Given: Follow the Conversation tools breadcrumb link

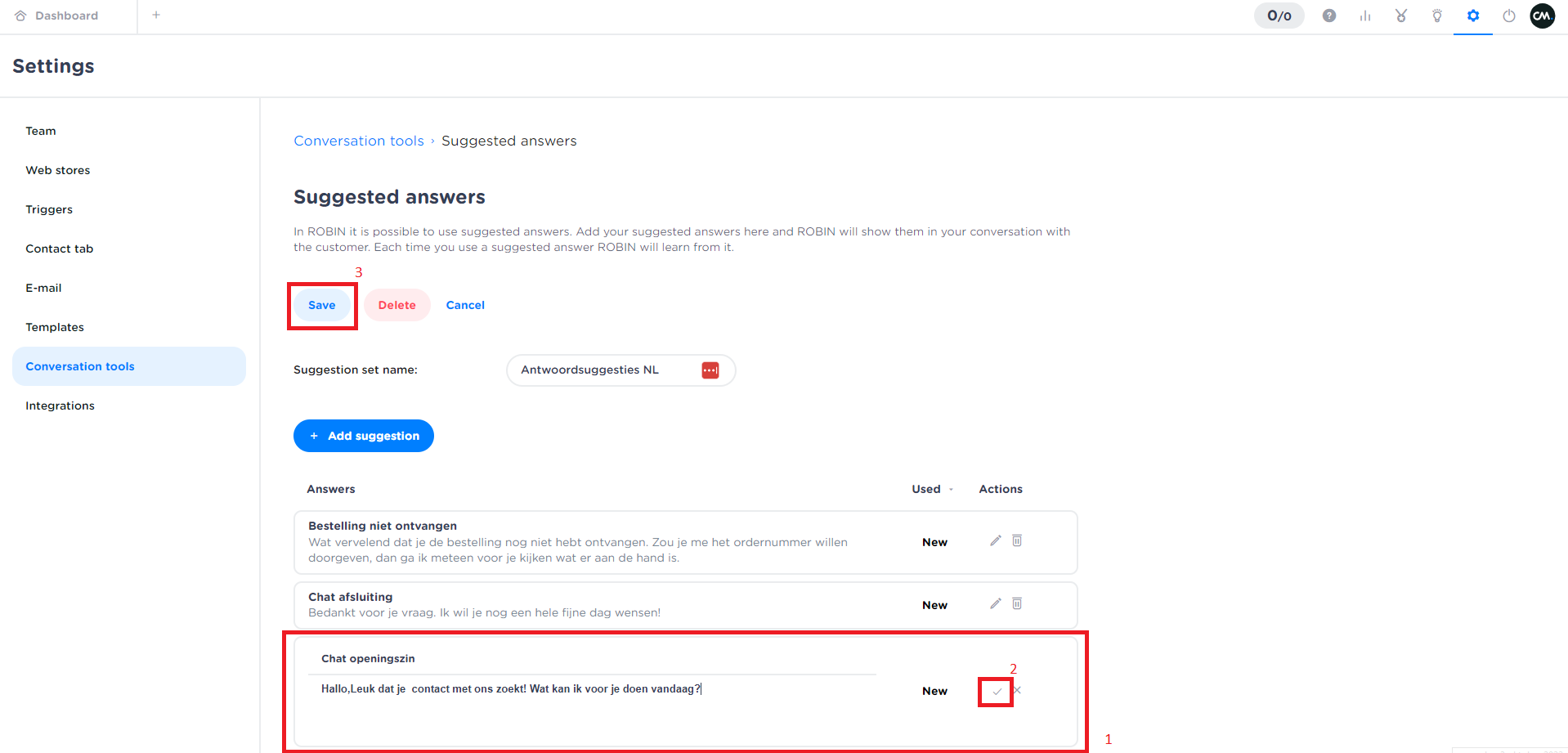Looking at the screenshot, I should point(359,141).
